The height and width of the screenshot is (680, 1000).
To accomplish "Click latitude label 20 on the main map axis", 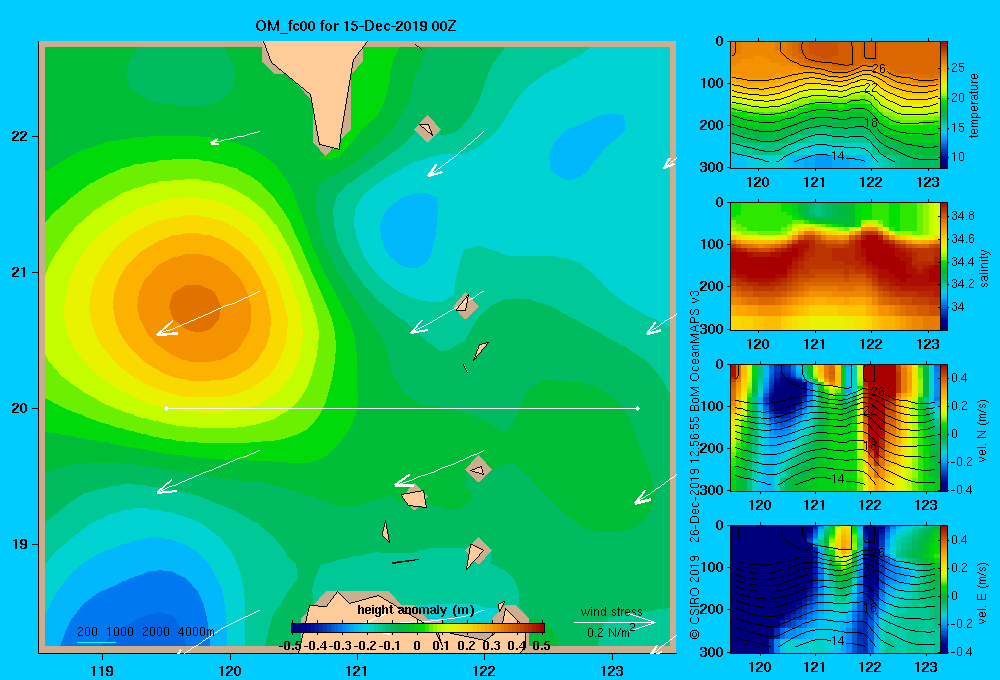I will click(x=19, y=408).
